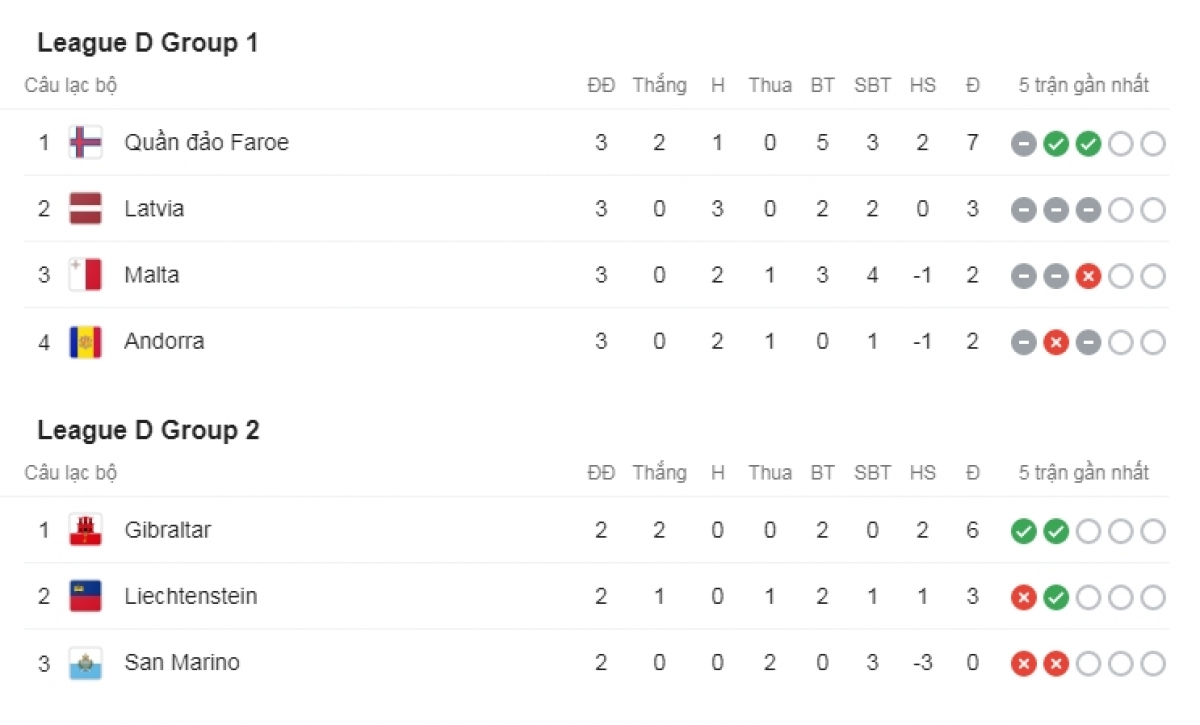Viewport: 1200px width, 725px height.
Task: Click the Liechtenstein flag icon
Action: tap(85, 596)
